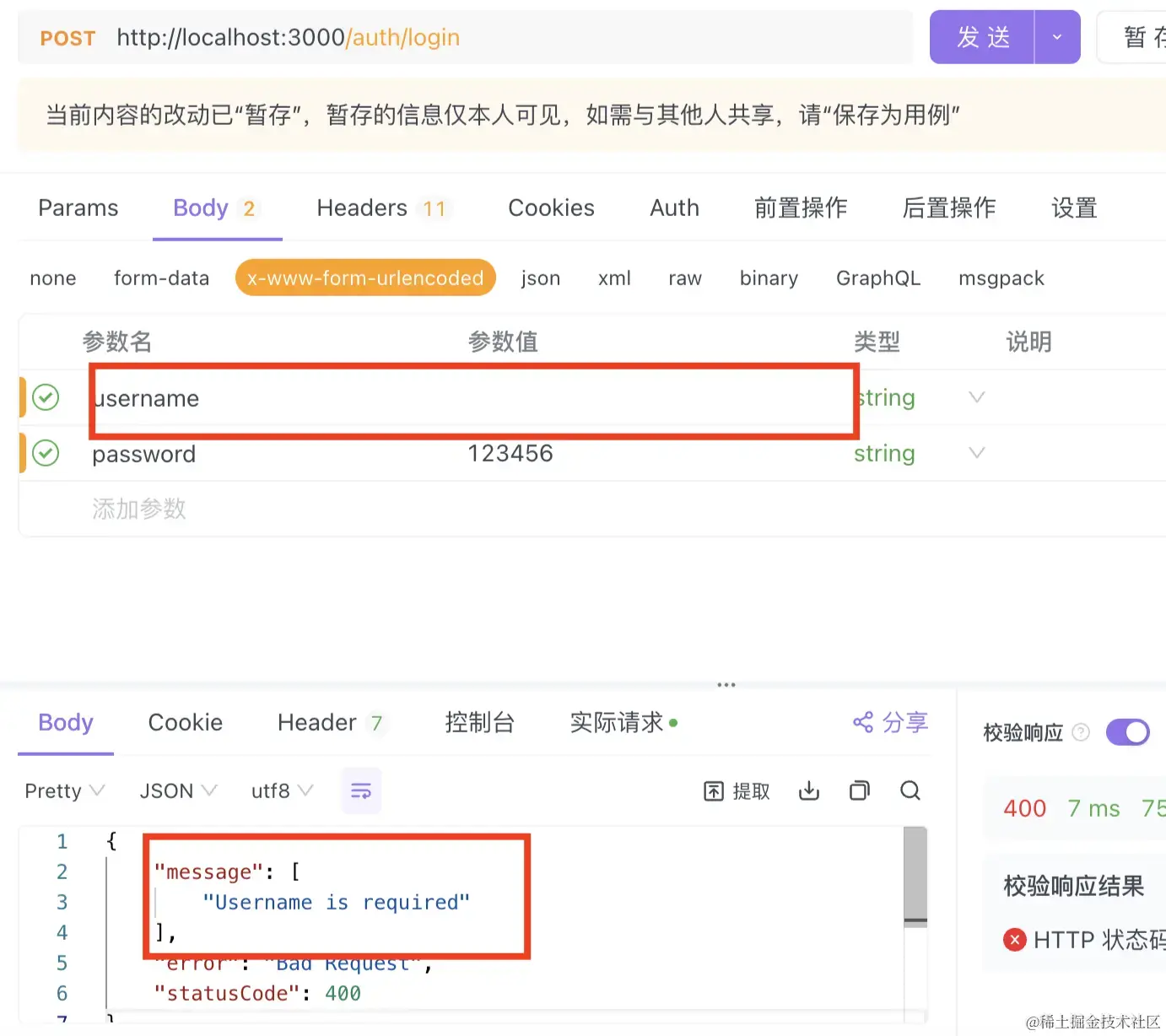Viewport: 1166px width, 1036px height.
Task: Open the Auth tab
Action: (x=674, y=208)
